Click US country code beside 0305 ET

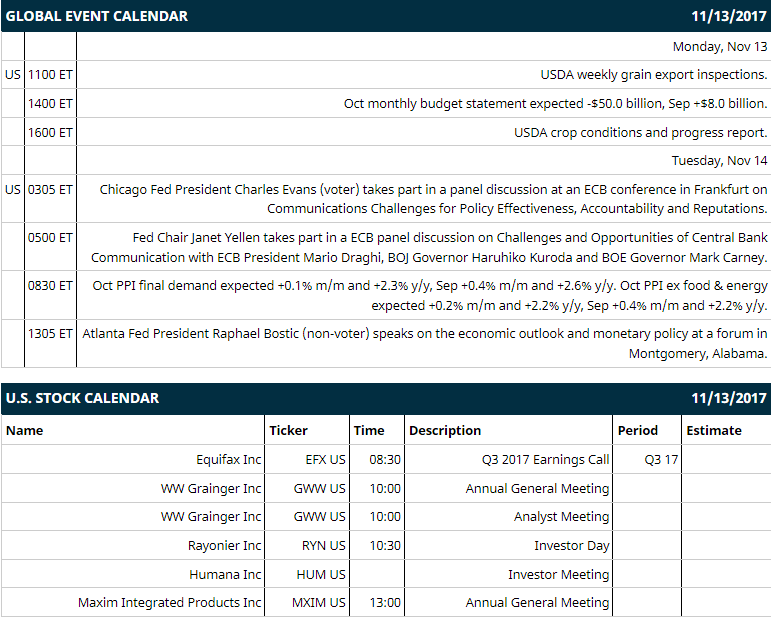point(13,190)
